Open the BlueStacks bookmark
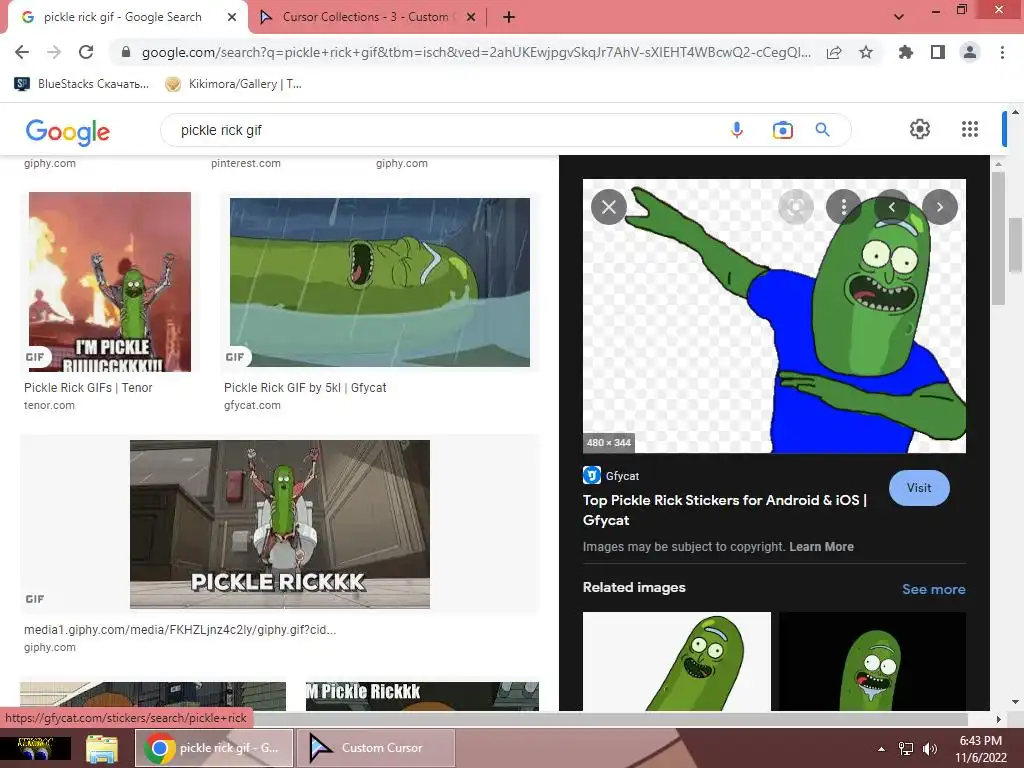 point(82,84)
